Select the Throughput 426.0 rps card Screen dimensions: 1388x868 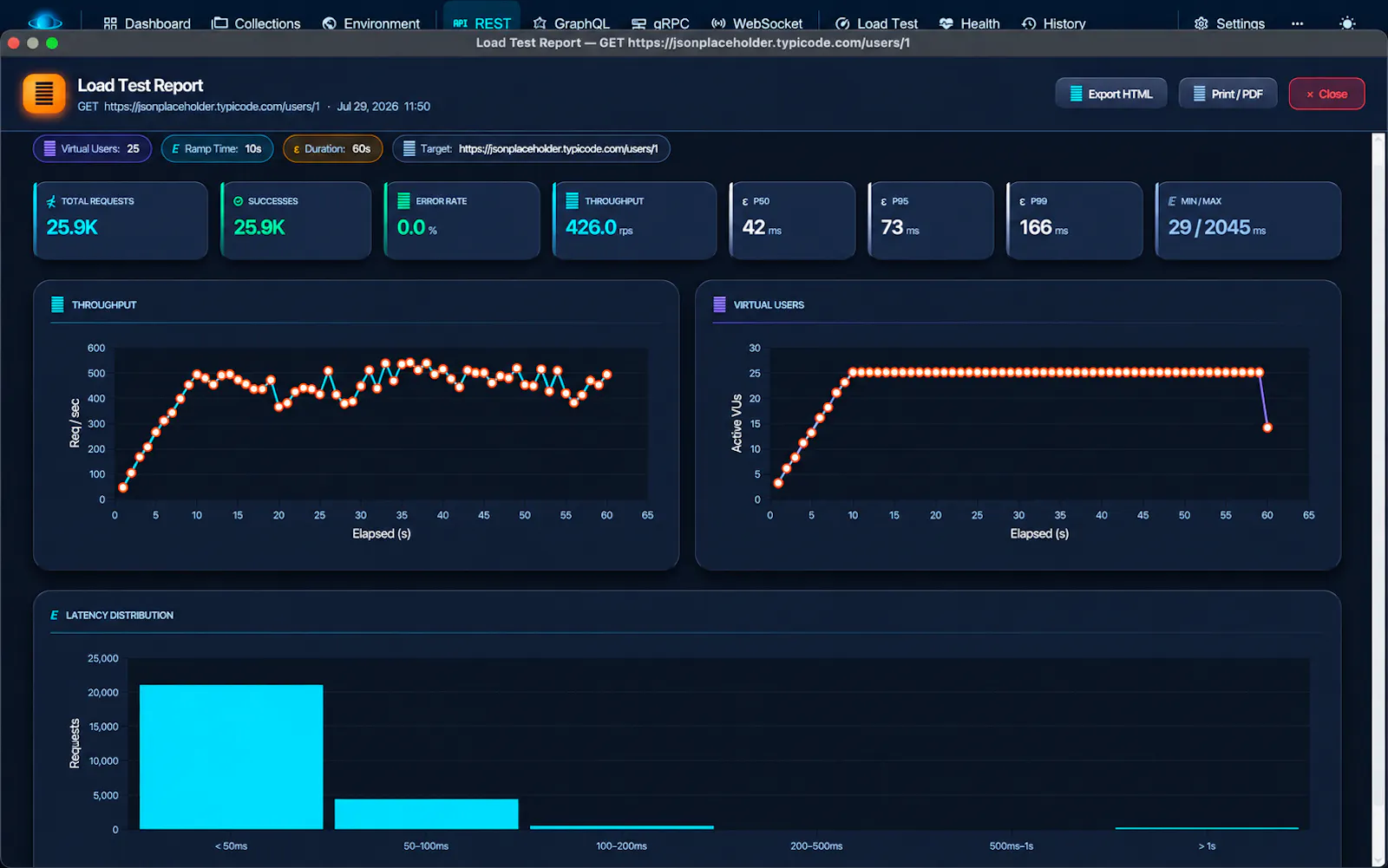(634, 220)
